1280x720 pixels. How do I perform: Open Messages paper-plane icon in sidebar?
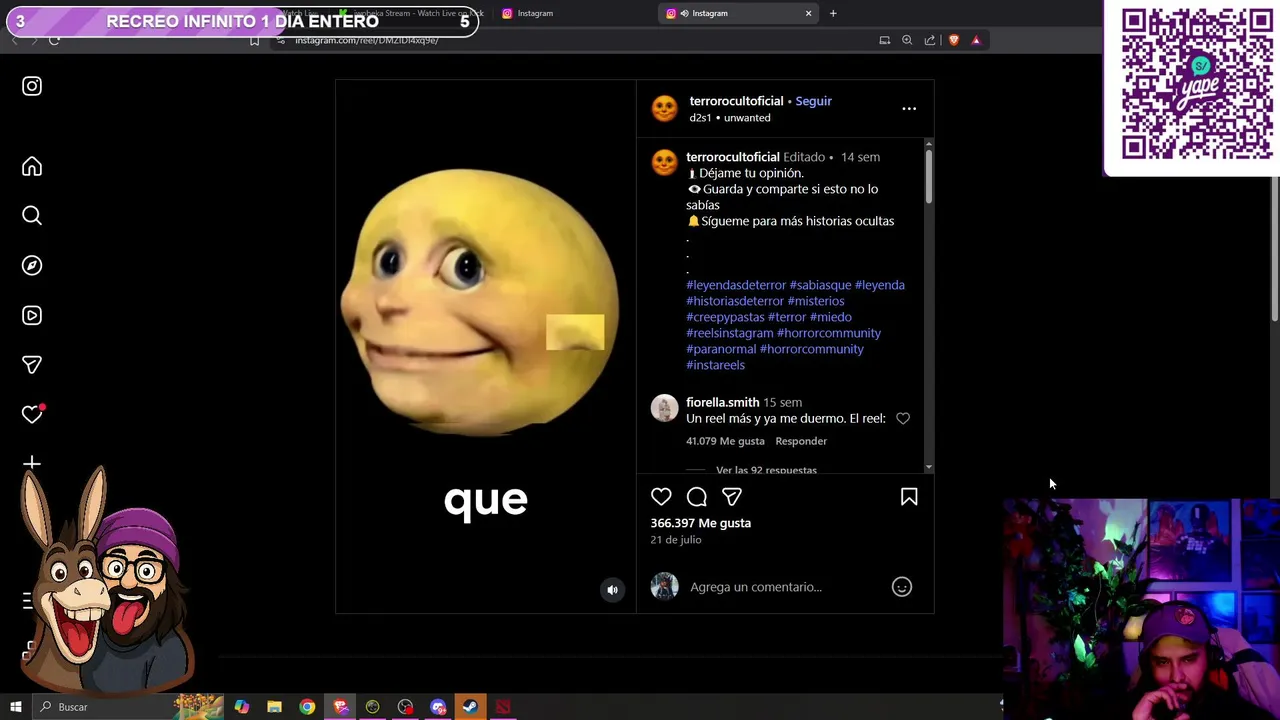(32, 365)
